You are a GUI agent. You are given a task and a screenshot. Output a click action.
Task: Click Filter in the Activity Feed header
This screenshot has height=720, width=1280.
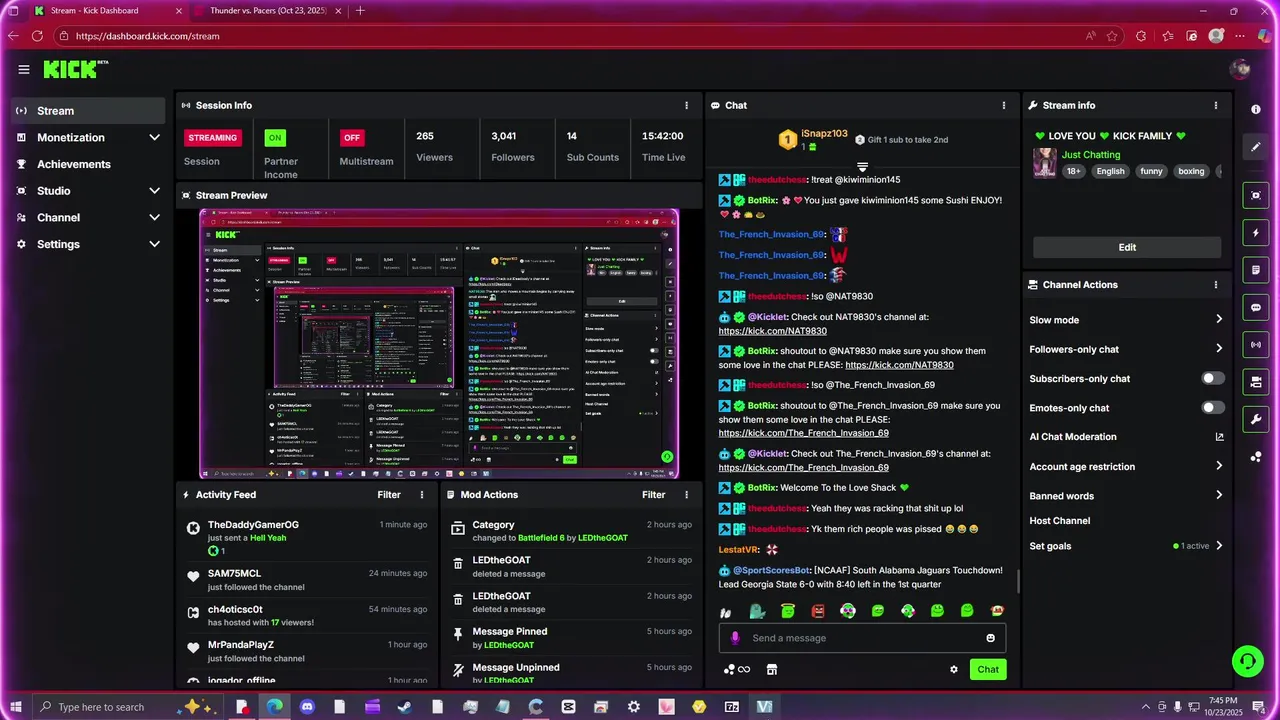click(x=389, y=495)
